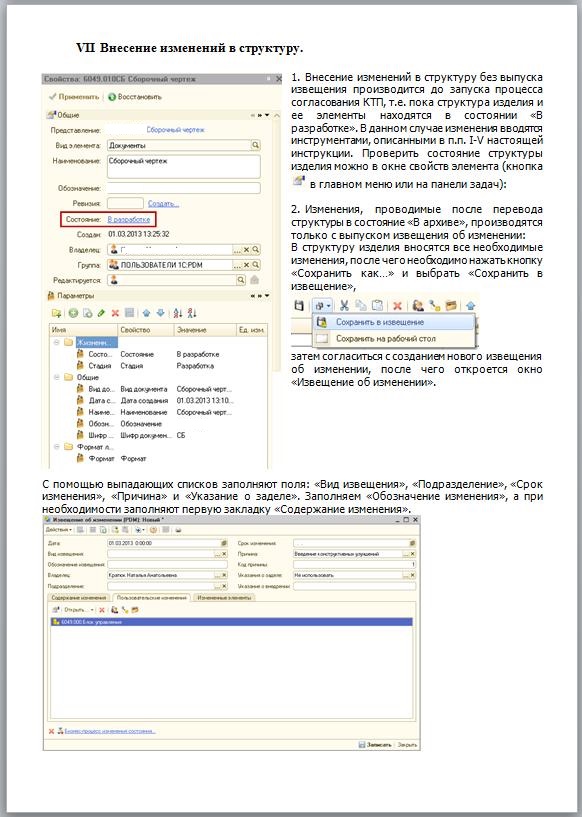Collapse the Общие section header menu arrow

(267, 115)
